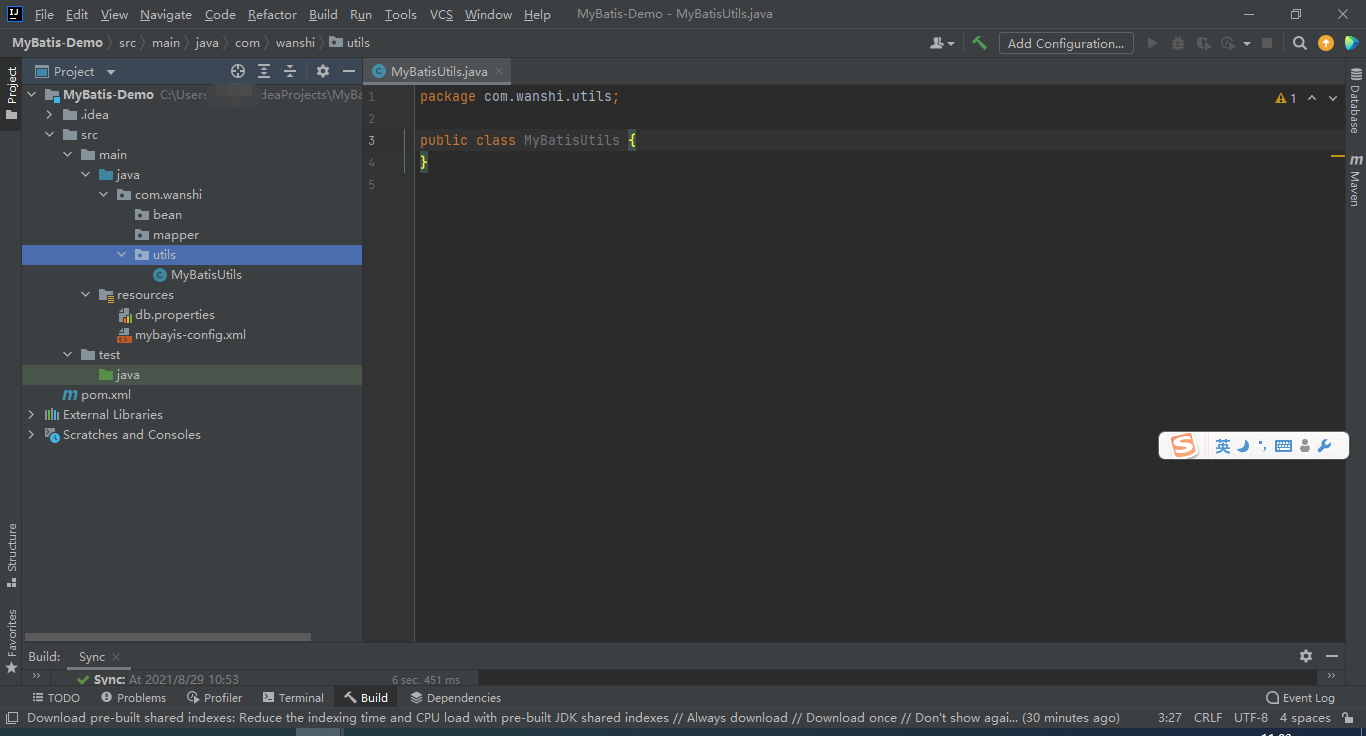Click Expand All in Project panel

point(264,71)
